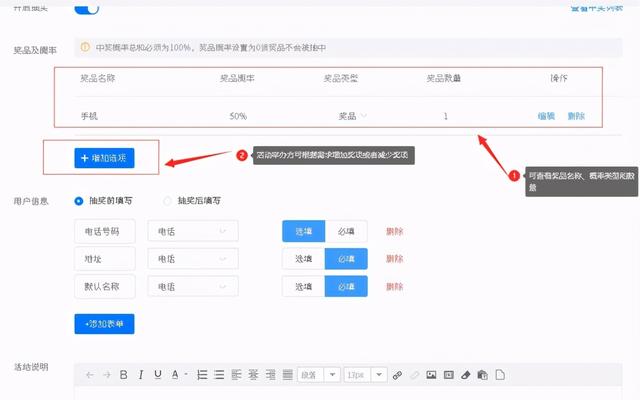This screenshot has height=400, width=640.
Task: Click the blue 删除 link for the 手机 prize
Action: 576,116
